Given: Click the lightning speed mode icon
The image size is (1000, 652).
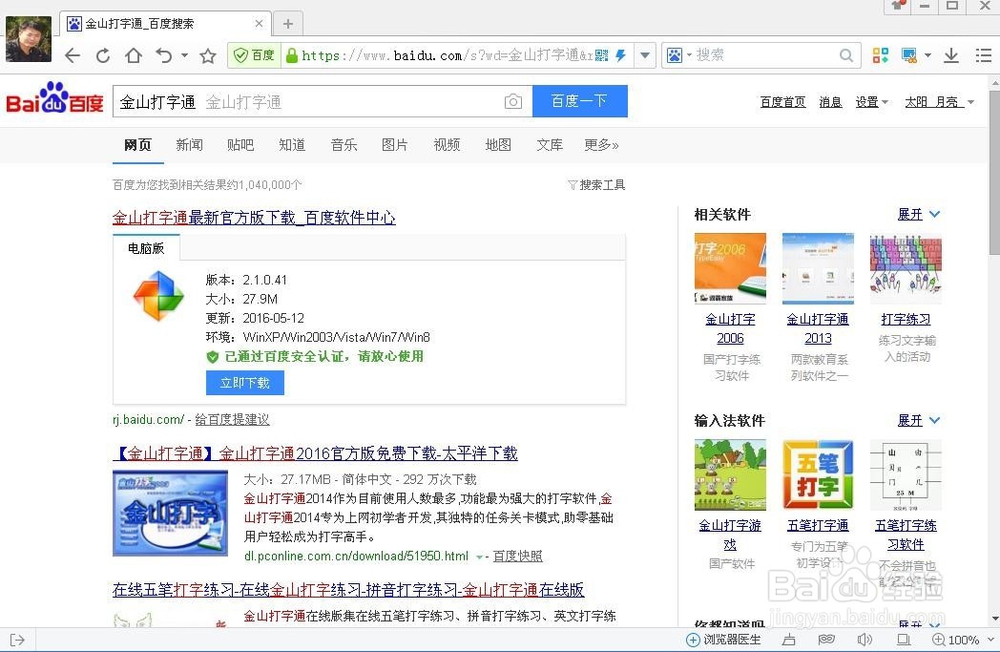Looking at the screenshot, I should pos(621,56).
